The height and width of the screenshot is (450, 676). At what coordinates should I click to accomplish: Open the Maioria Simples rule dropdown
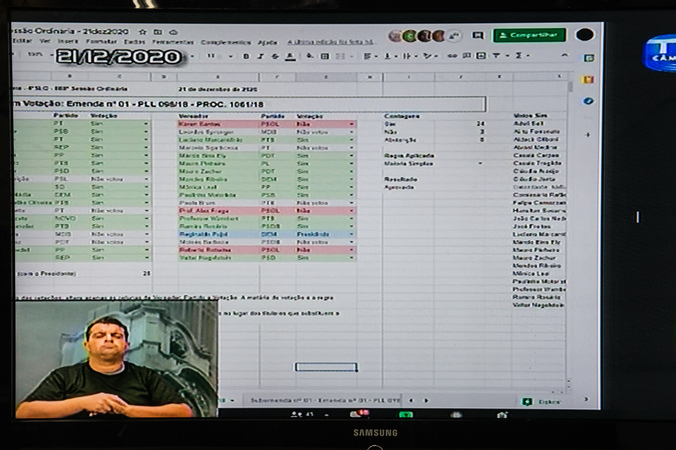point(480,164)
